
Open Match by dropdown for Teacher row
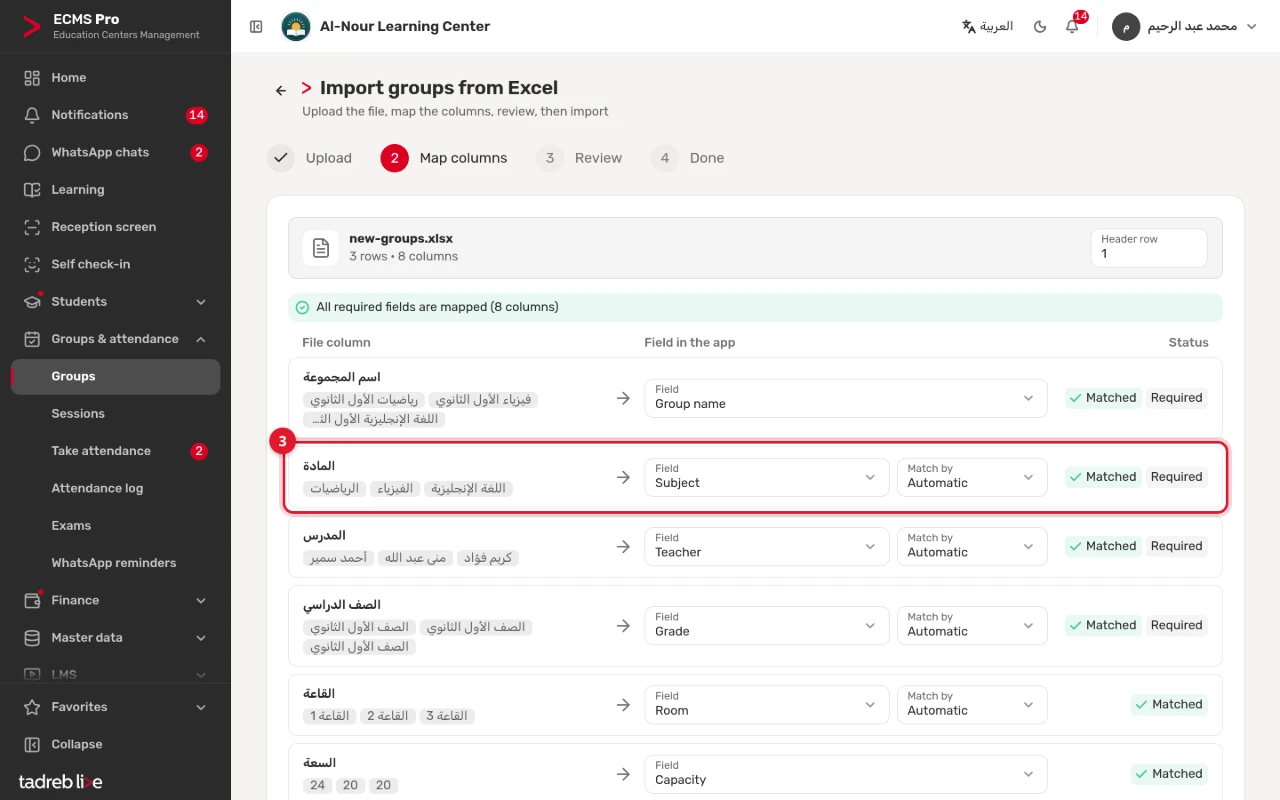point(972,546)
